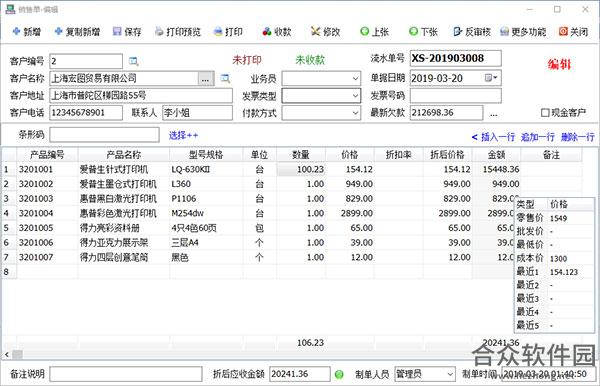Click the 客户编号 input field

pyautogui.click(x=86, y=61)
